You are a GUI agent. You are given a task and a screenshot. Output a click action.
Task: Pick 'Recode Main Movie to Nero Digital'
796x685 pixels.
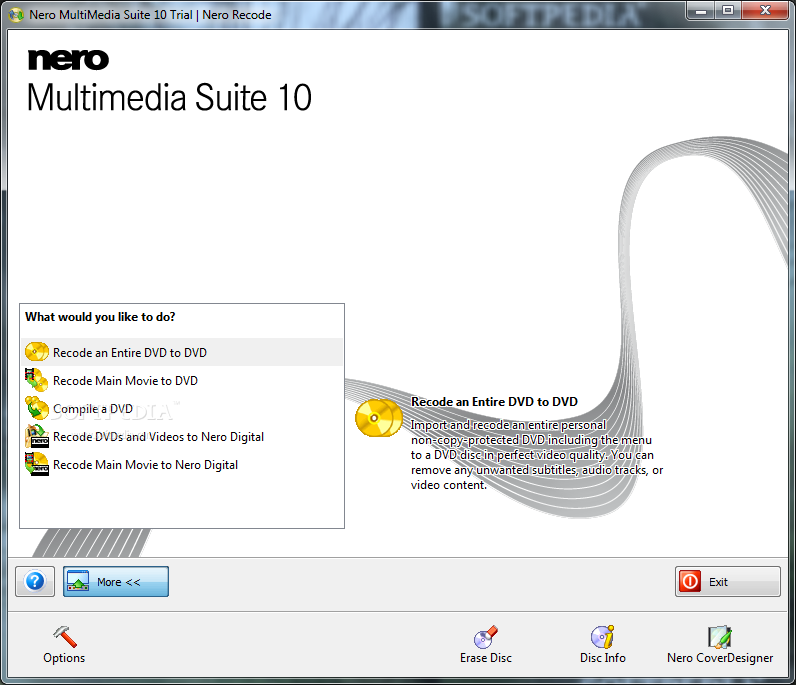(182, 465)
